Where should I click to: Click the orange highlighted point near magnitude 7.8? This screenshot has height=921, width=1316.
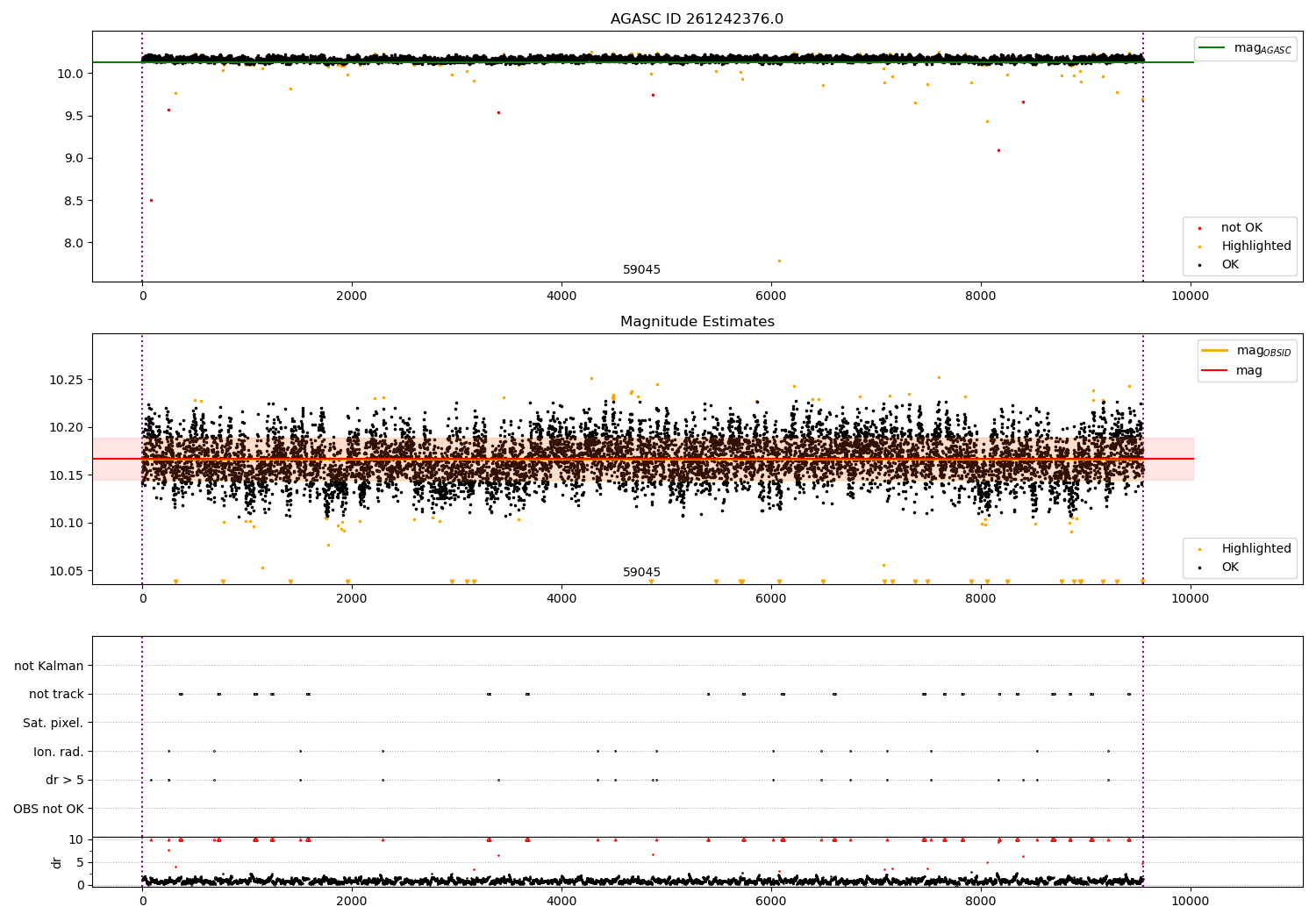pos(779,261)
